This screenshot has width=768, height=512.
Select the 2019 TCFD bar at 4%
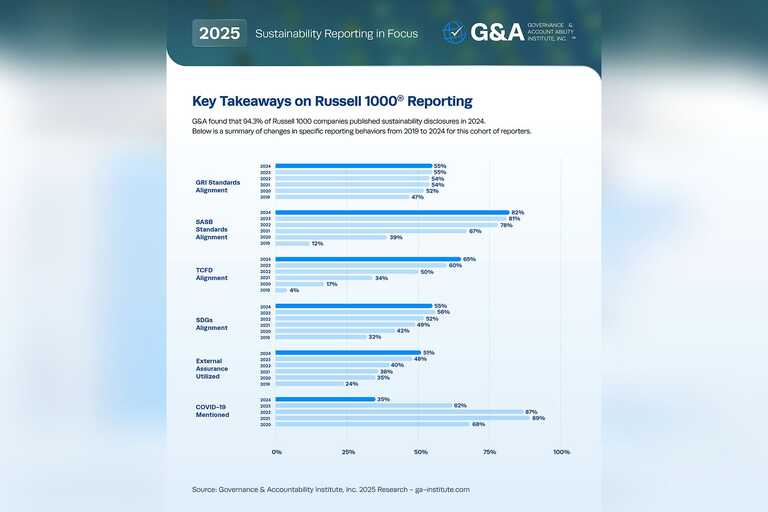[280, 290]
